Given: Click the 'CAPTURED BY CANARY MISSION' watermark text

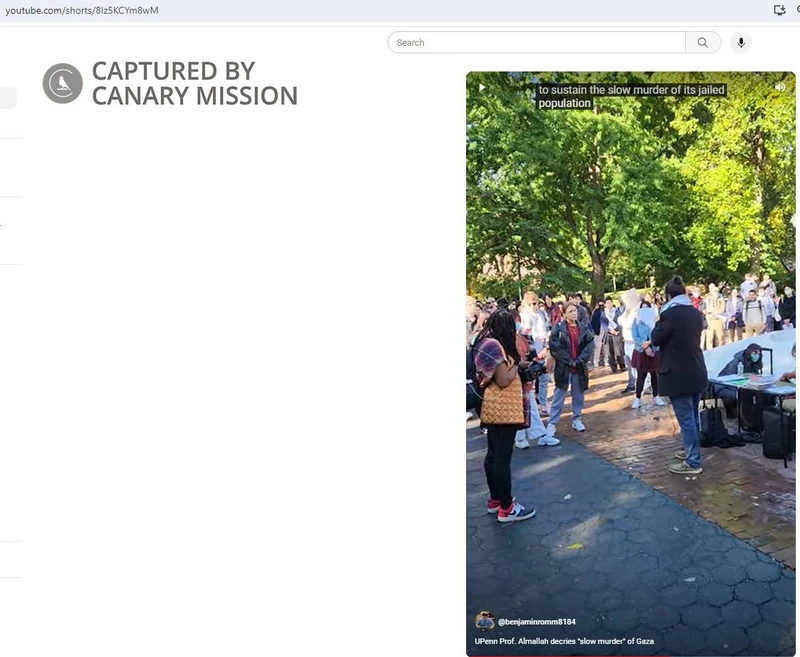Looking at the screenshot, I should click(194, 83).
